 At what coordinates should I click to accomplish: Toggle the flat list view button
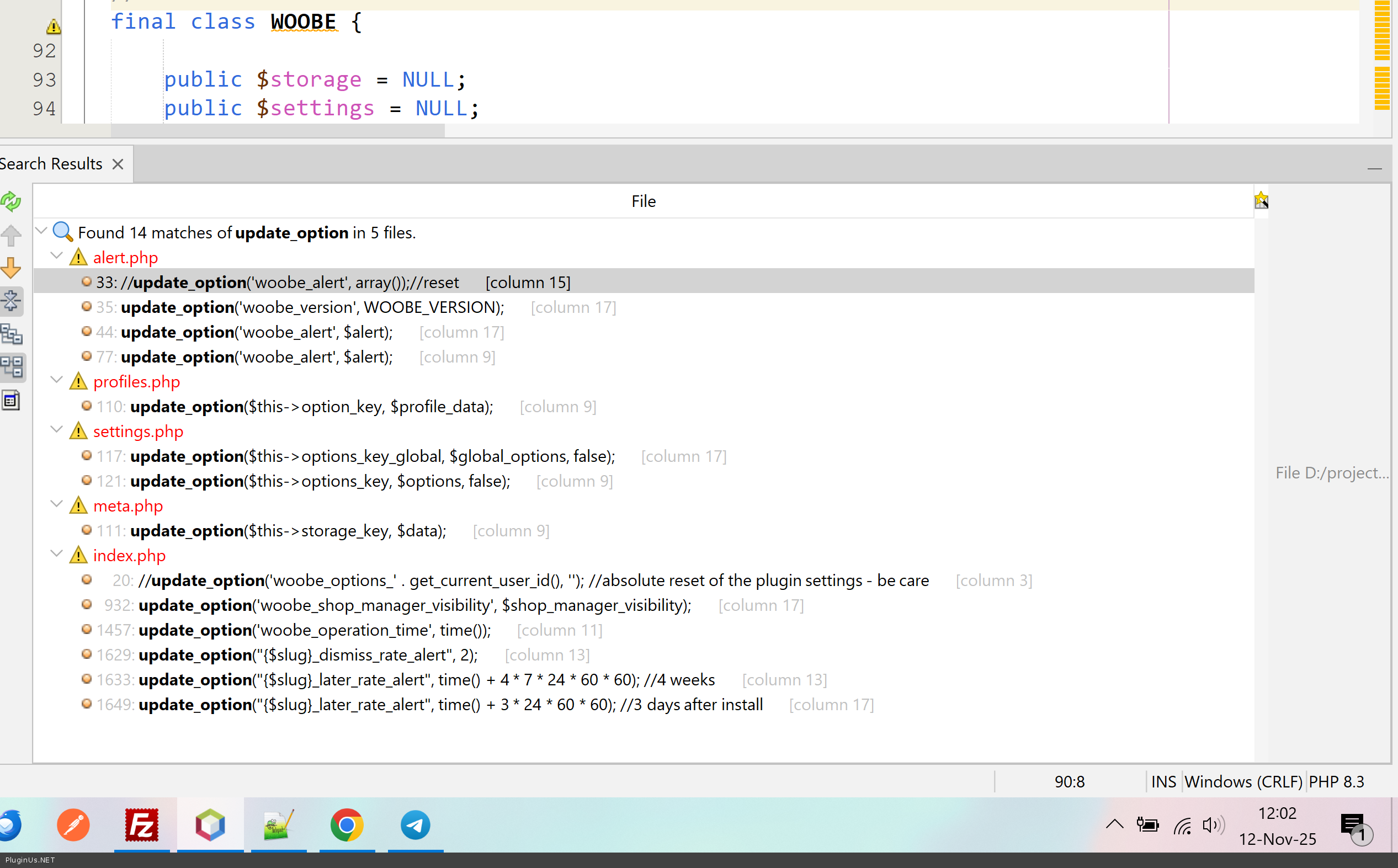(11, 368)
